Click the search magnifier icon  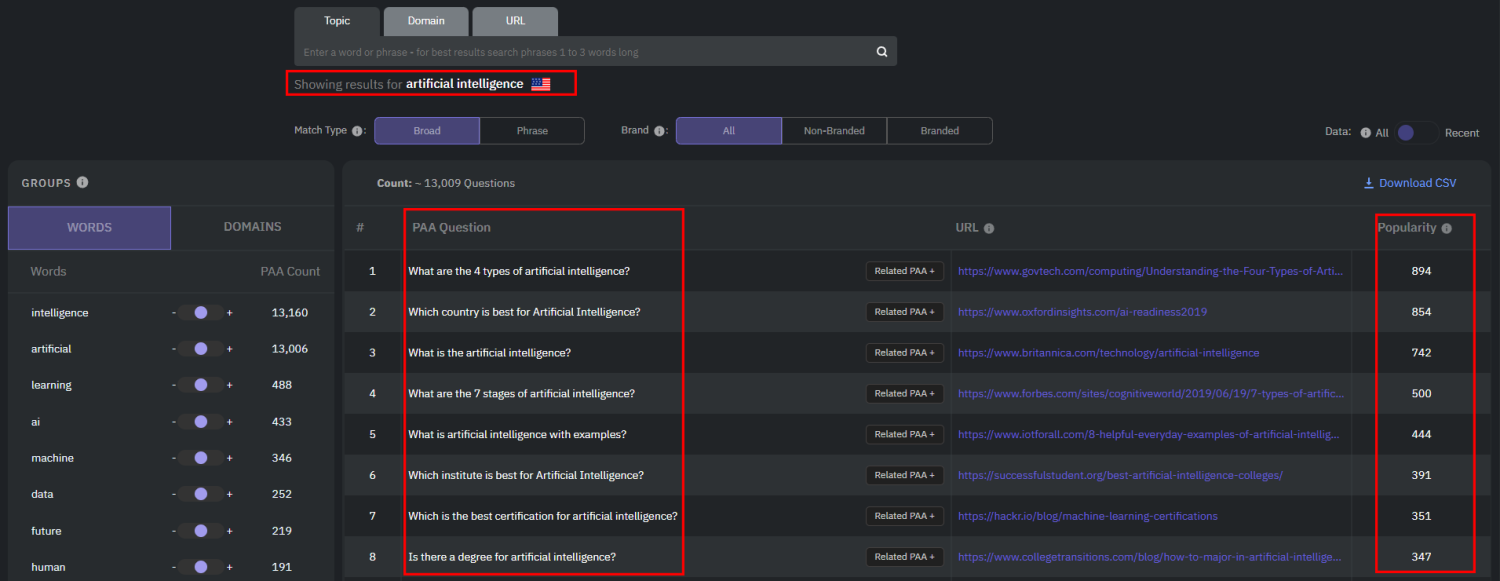tap(881, 50)
